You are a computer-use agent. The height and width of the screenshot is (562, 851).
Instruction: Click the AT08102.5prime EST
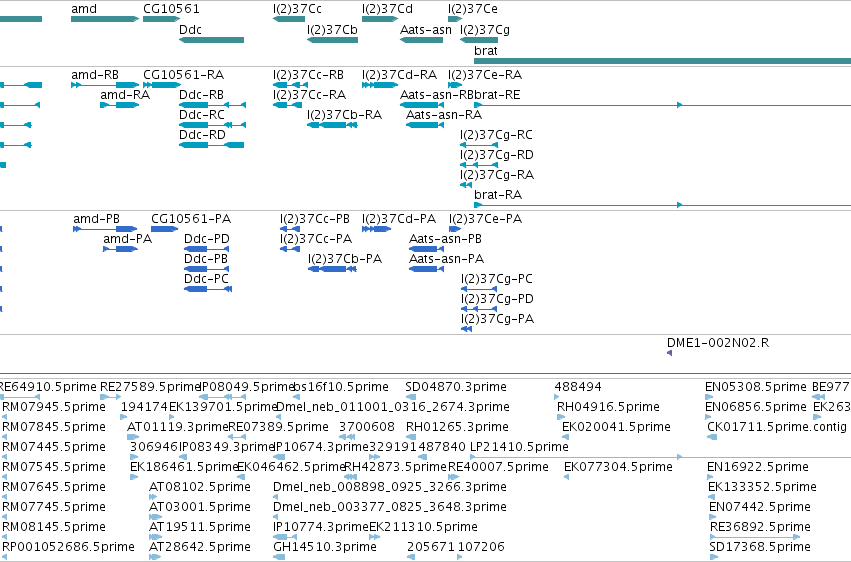tap(155, 497)
